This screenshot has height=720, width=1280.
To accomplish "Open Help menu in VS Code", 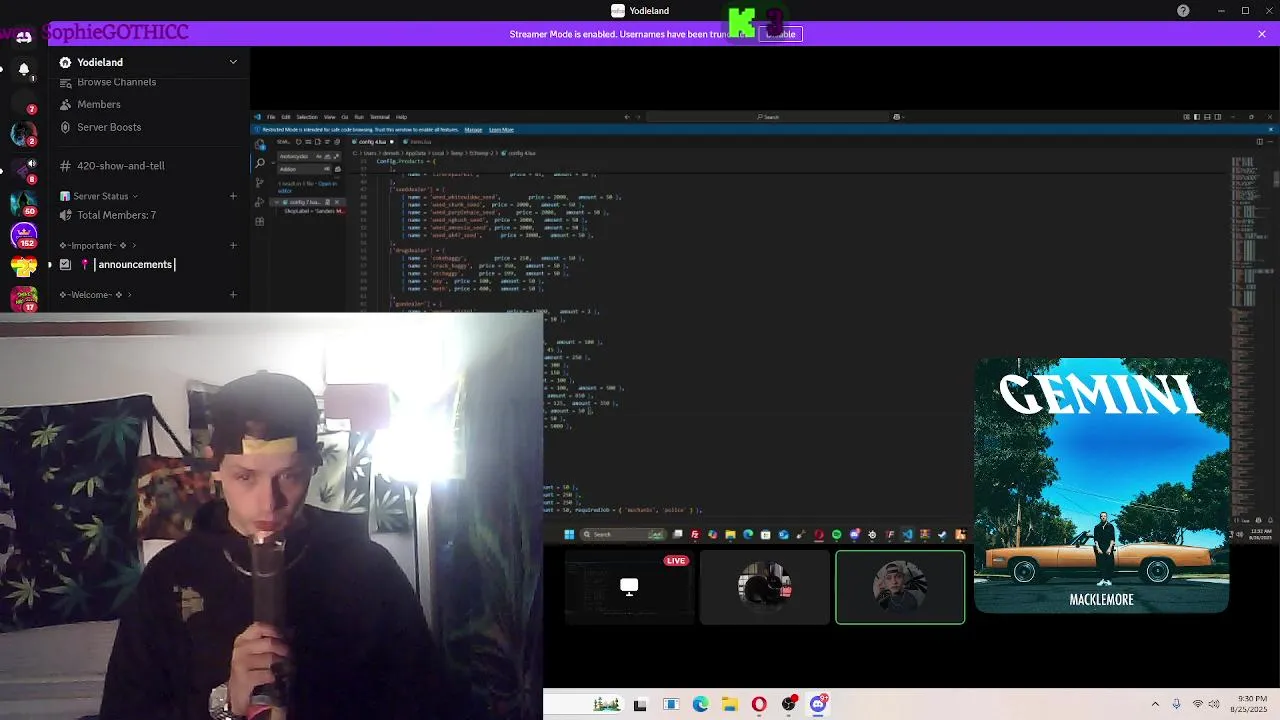I will point(401,117).
